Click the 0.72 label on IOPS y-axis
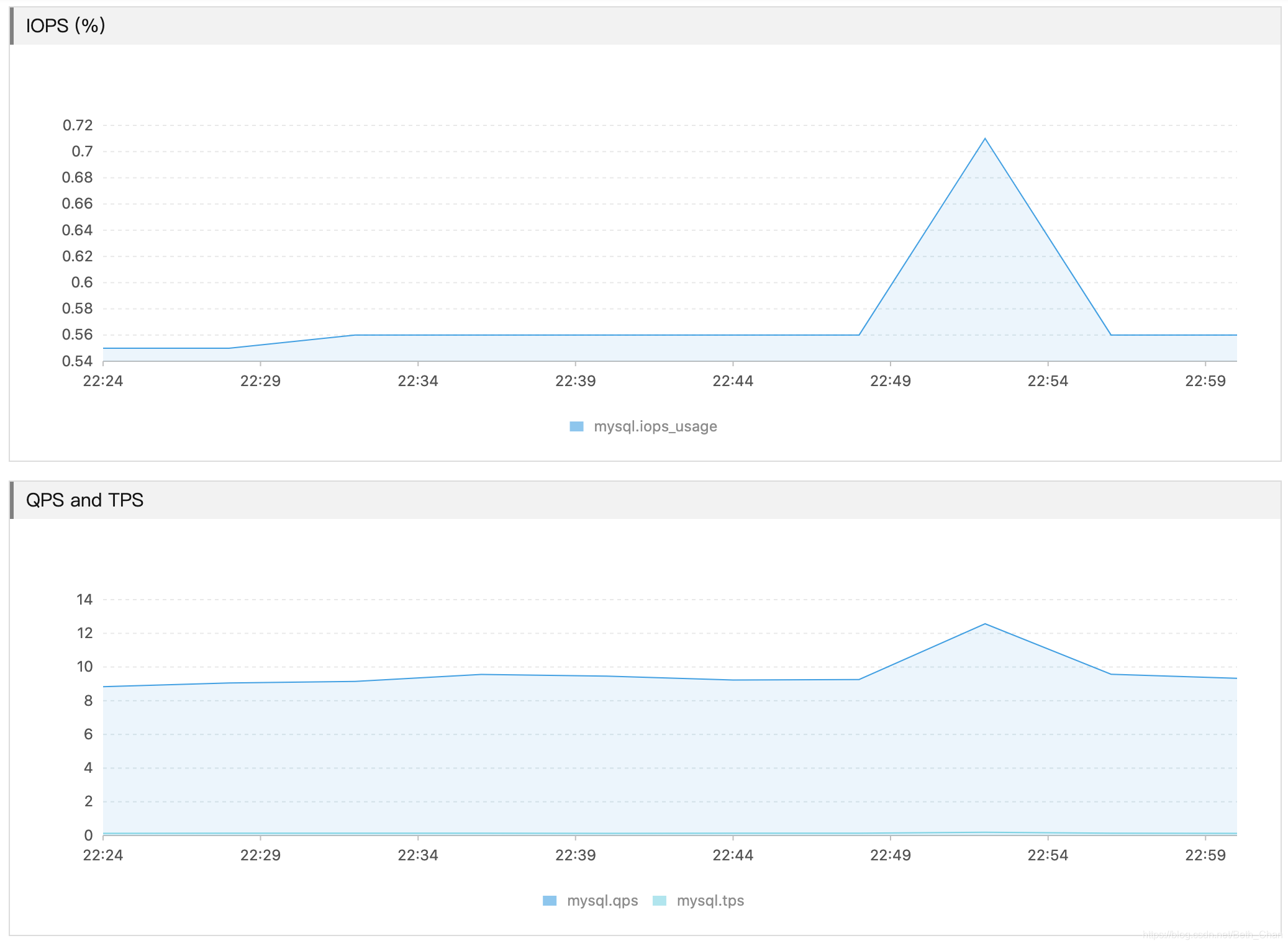1288x946 pixels. 78,125
